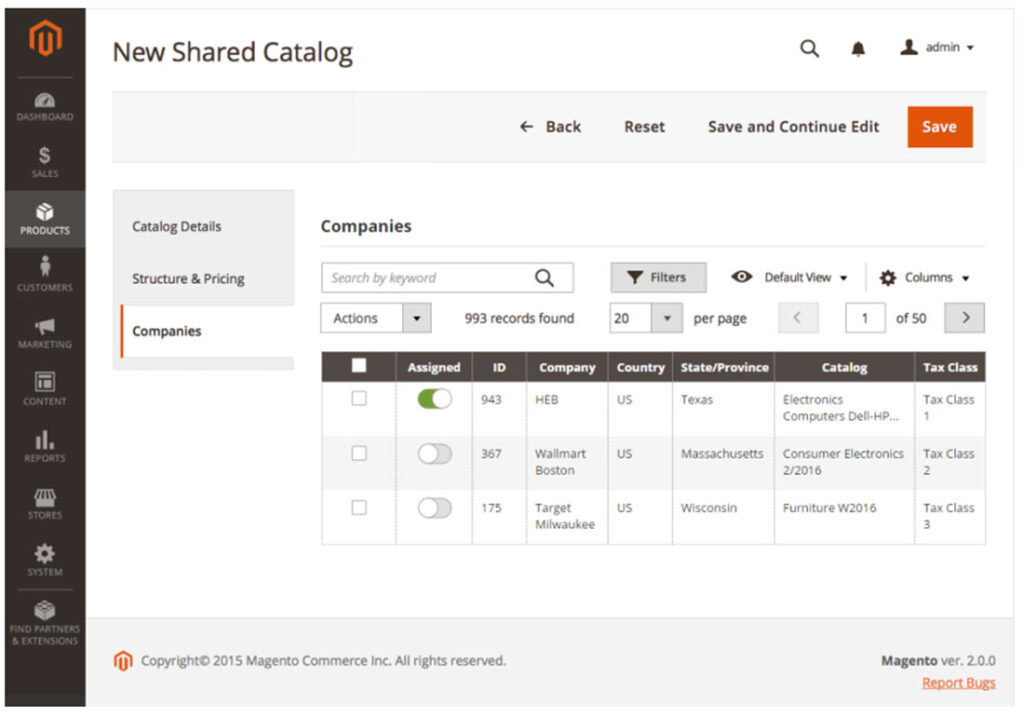Image resolution: width=1024 pixels, height=718 pixels.
Task: Open the Filters button
Action: pyautogui.click(x=658, y=278)
